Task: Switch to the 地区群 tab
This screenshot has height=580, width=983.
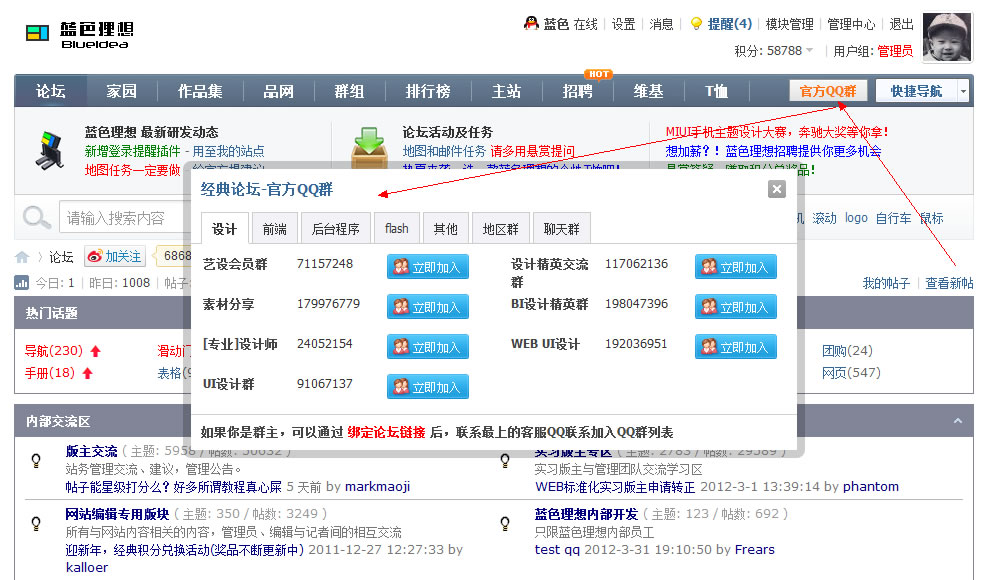Action: click(501, 229)
